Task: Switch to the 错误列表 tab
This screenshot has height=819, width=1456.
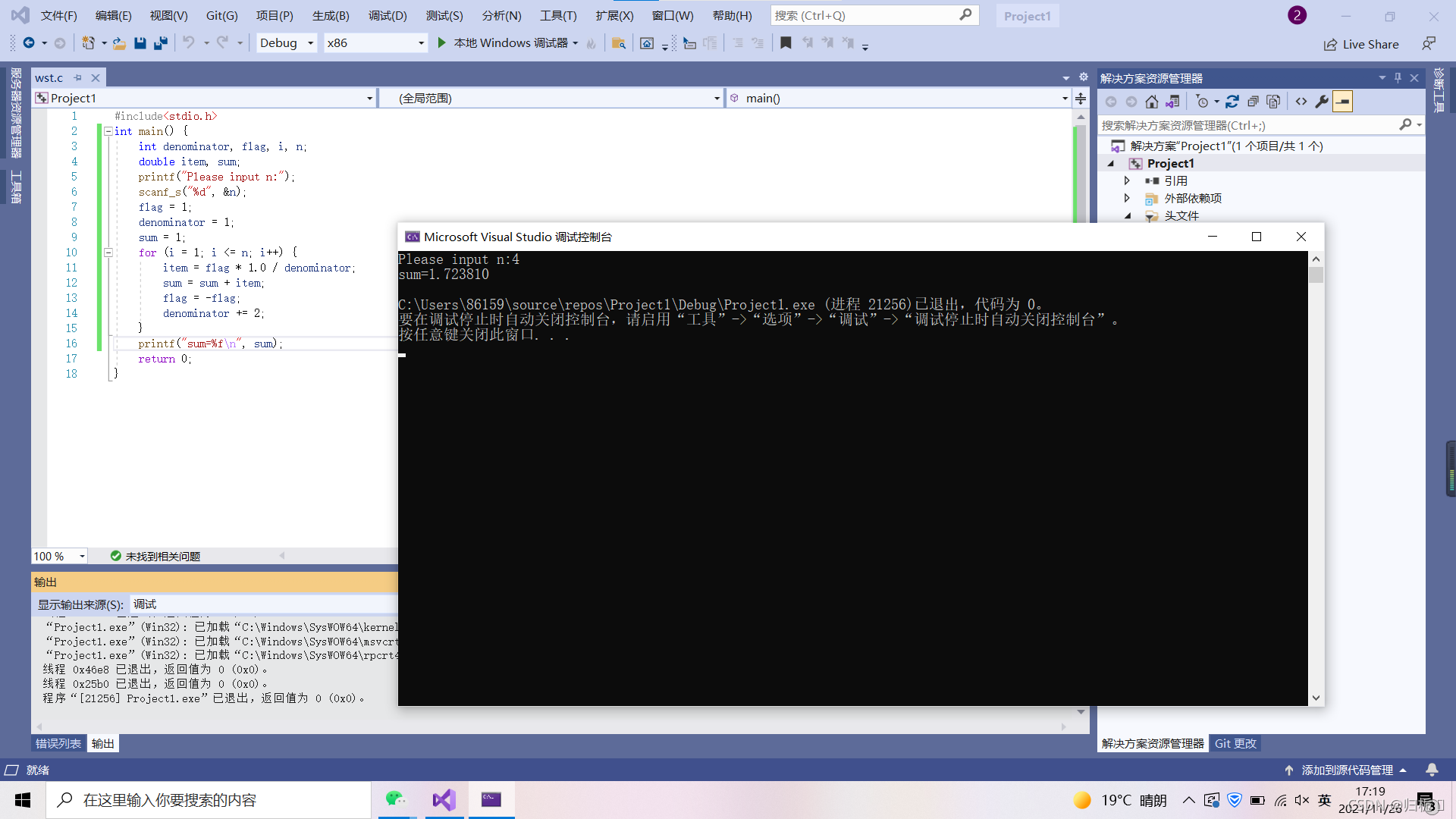Action: (x=58, y=744)
